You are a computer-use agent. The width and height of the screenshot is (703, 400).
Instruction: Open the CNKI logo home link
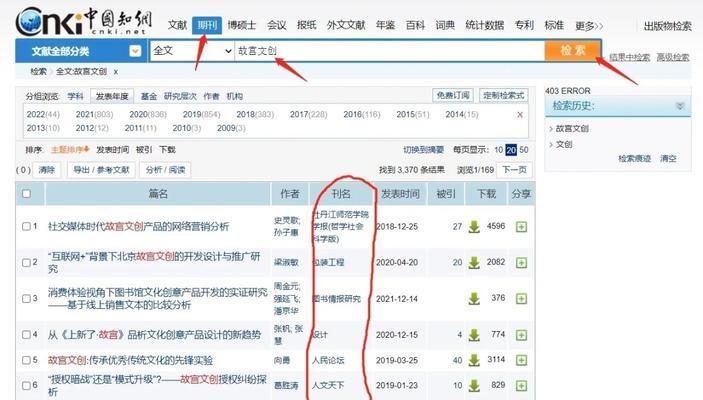pyautogui.click(x=83, y=21)
